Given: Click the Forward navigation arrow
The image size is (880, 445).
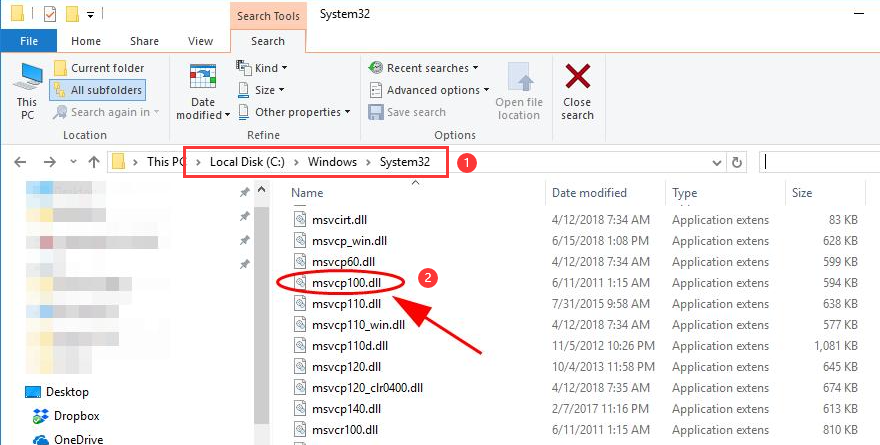Looking at the screenshot, I should (x=50, y=162).
